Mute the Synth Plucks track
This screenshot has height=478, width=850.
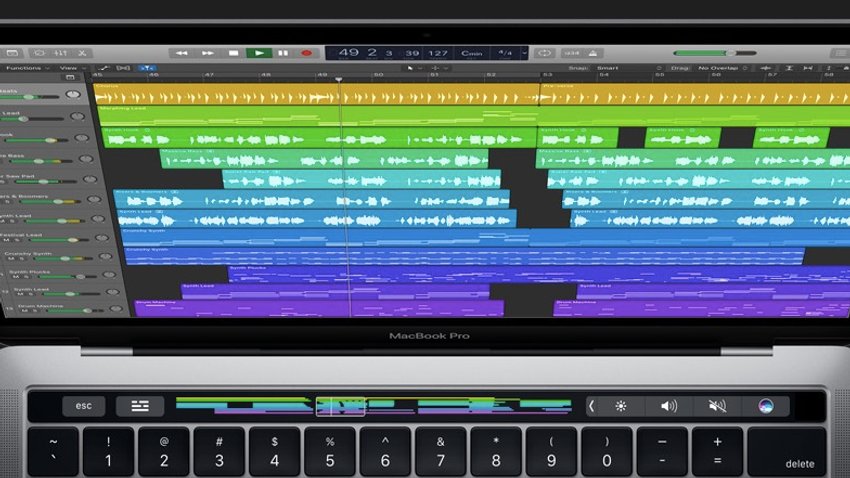pos(16,277)
